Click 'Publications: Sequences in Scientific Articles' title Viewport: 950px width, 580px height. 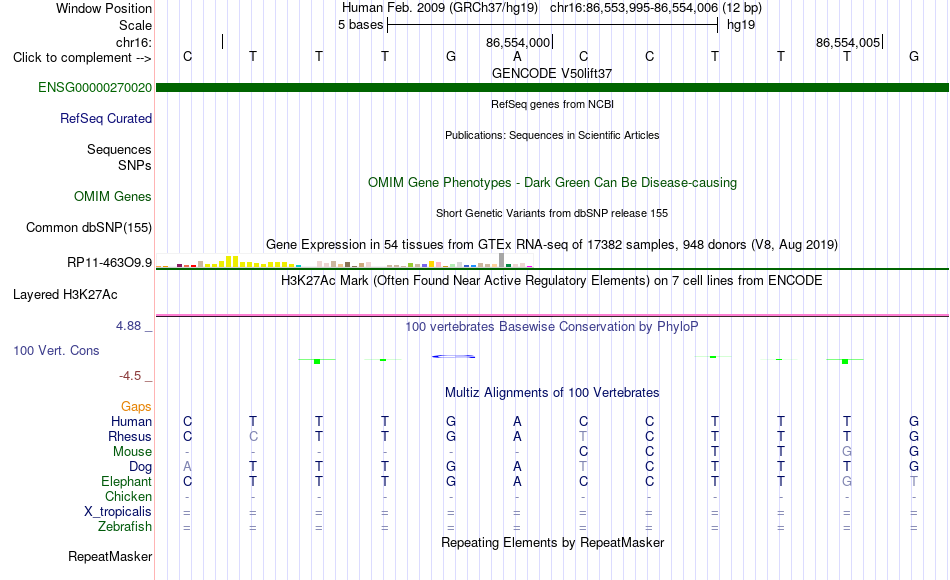(x=552, y=135)
